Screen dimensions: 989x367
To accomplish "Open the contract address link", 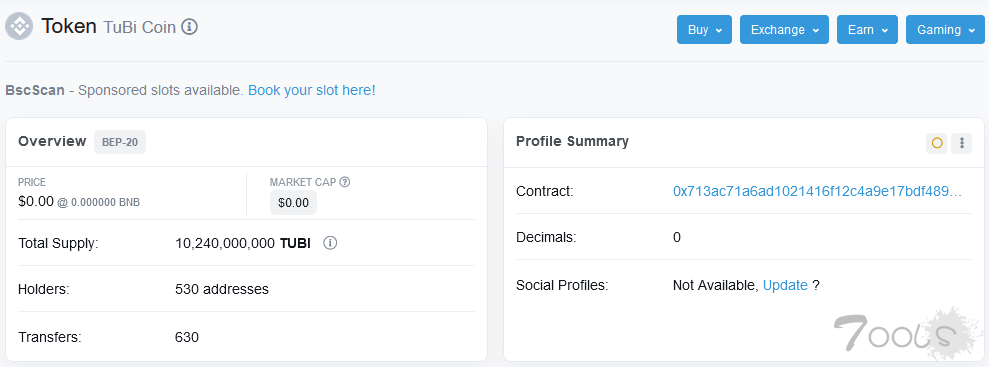I will pos(817,191).
